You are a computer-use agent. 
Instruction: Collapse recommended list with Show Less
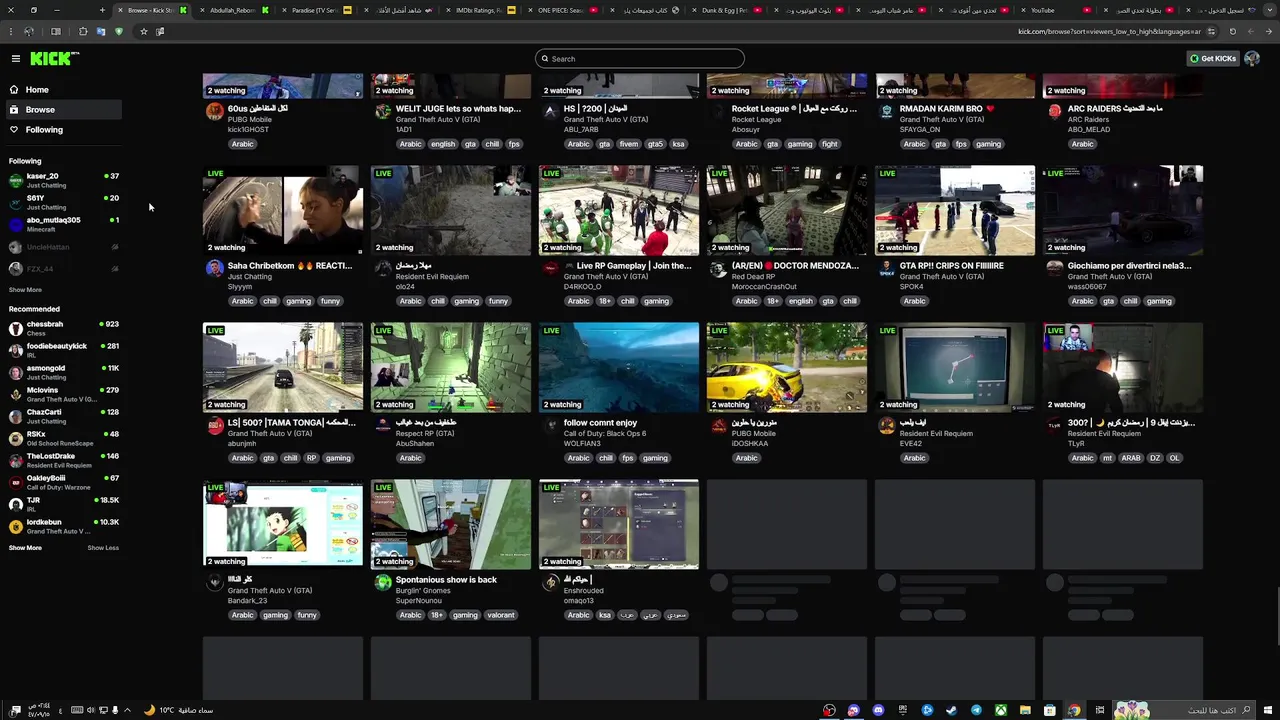(103, 548)
